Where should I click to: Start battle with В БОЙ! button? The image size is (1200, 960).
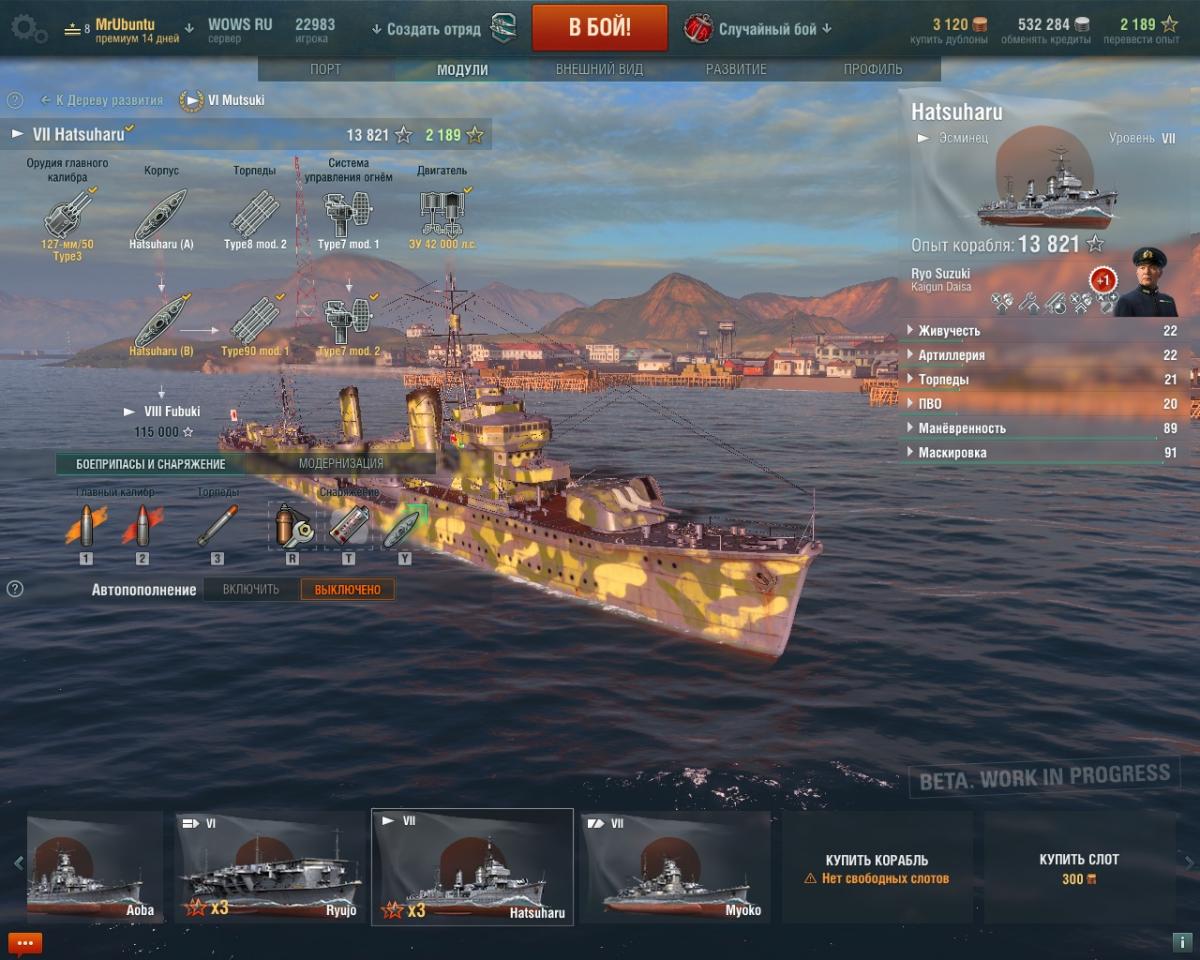(x=600, y=28)
